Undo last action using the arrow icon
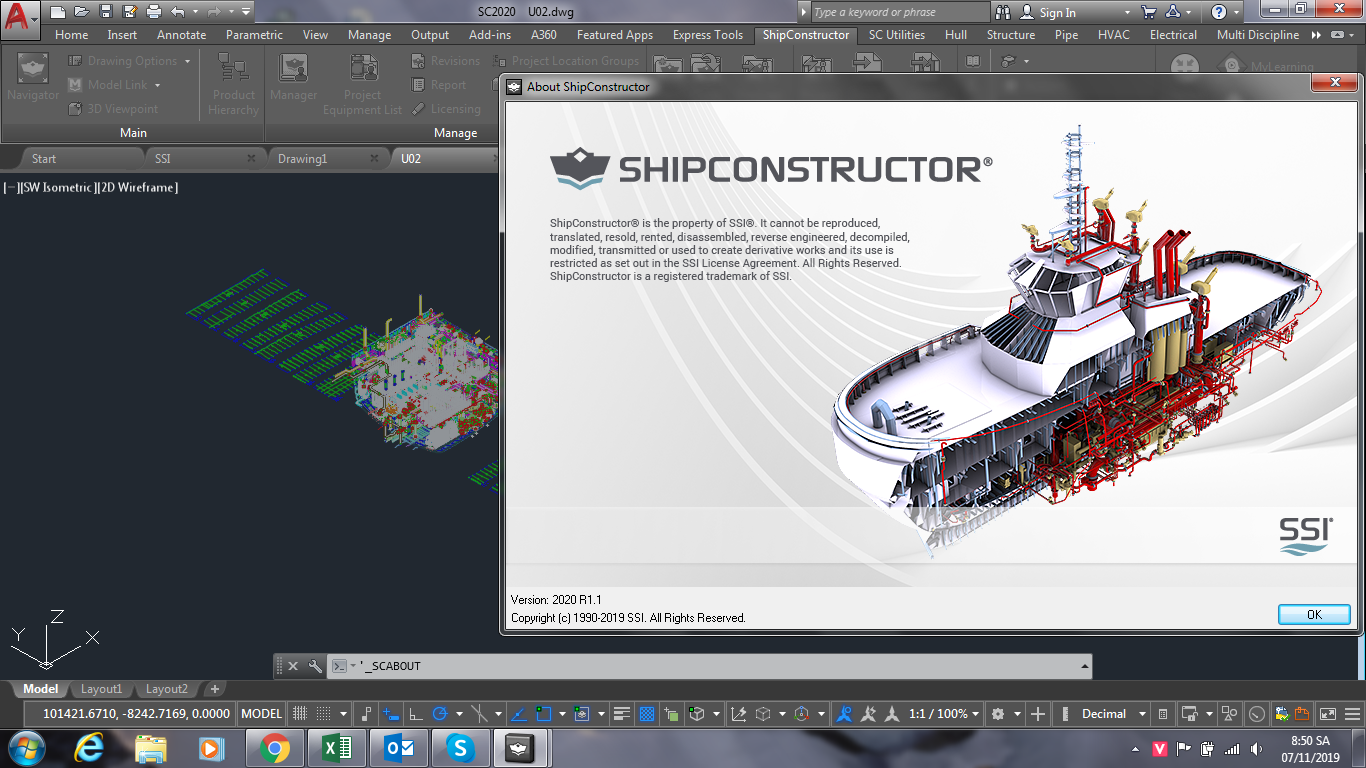The width and height of the screenshot is (1366, 768). pyautogui.click(x=178, y=12)
